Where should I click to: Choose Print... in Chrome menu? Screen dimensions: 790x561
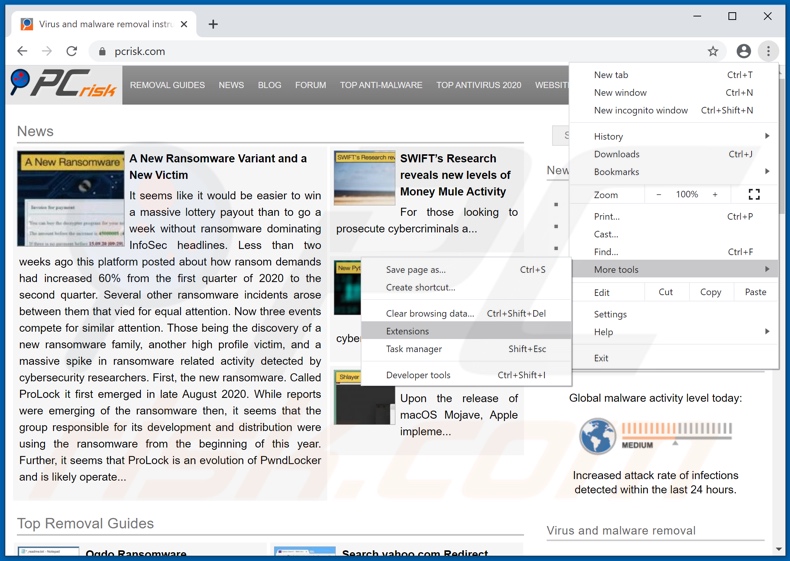(x=674, y=216)
